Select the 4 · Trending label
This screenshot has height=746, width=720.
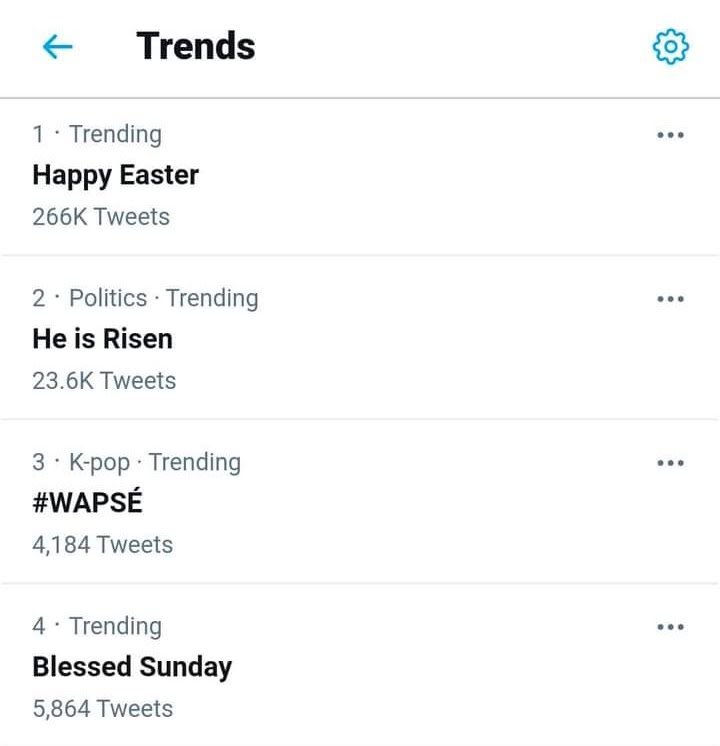click(97, 627)
